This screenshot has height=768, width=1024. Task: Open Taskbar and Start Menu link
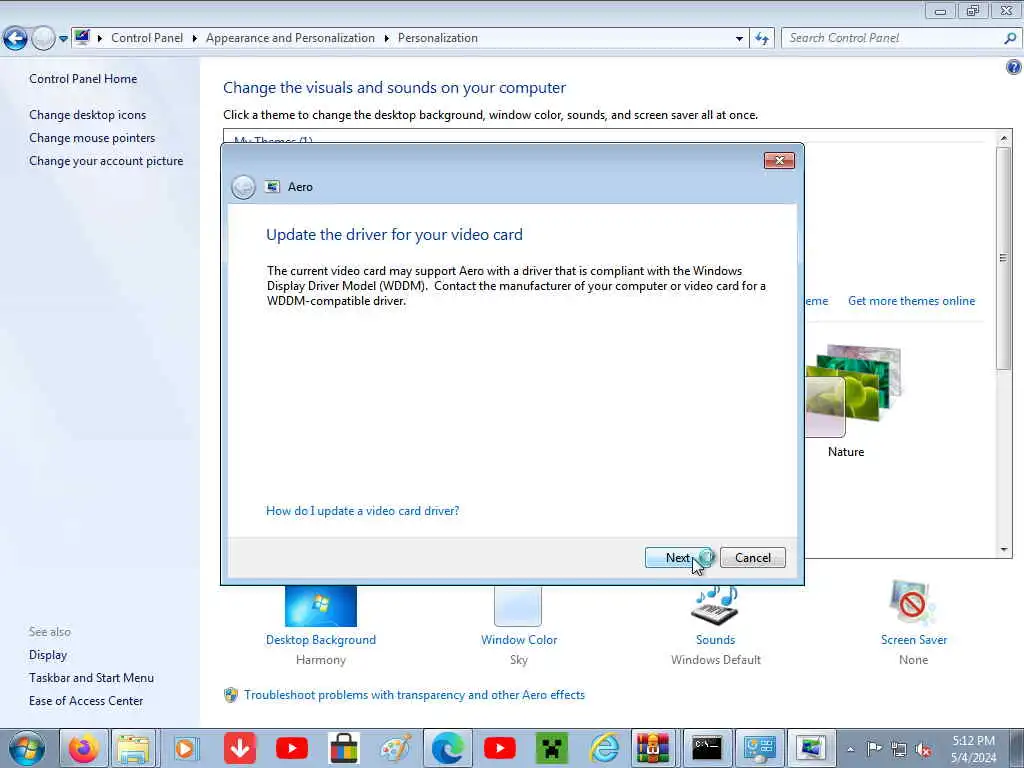91,678
